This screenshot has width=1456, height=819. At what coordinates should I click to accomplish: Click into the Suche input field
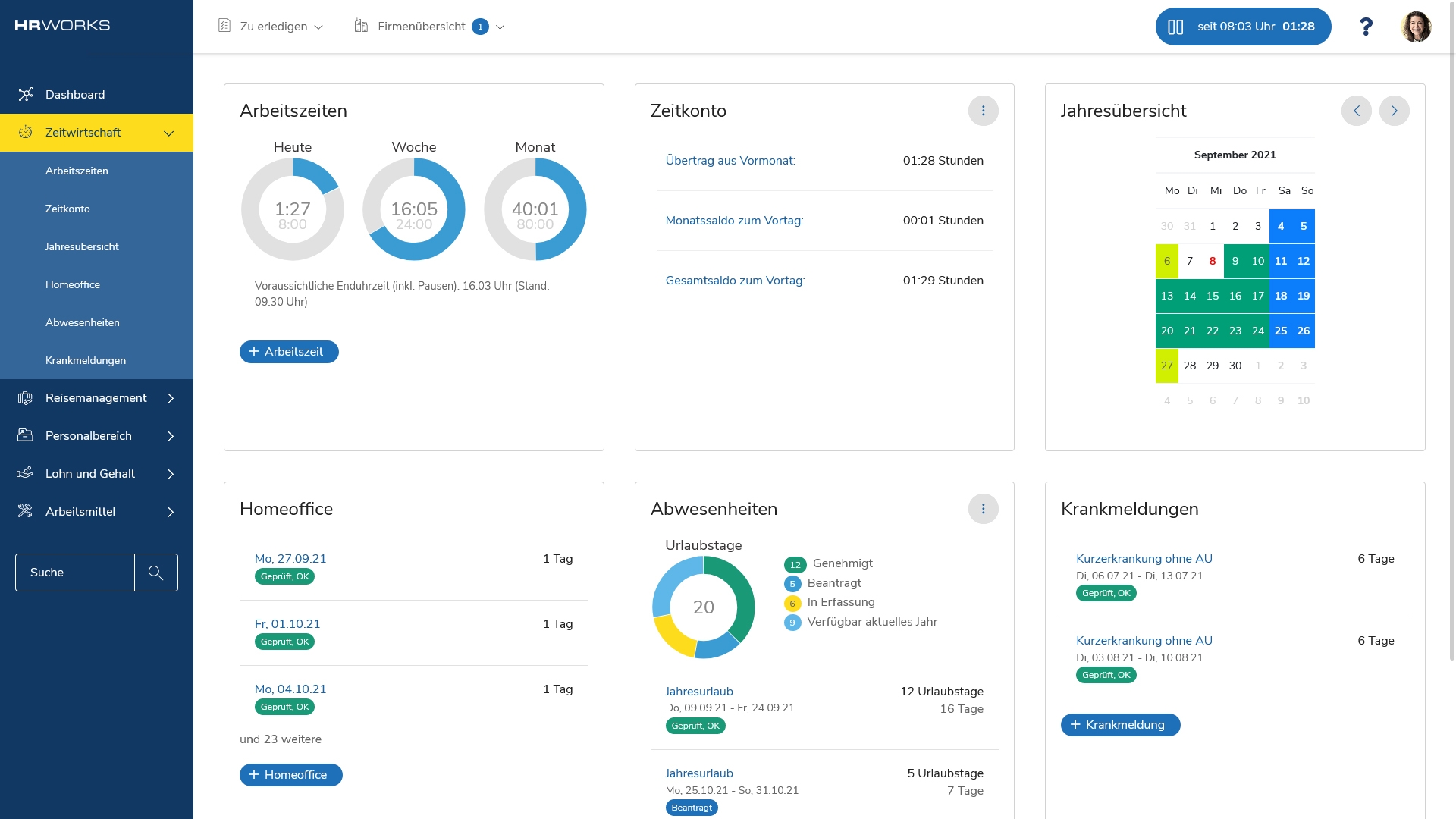coord(75,573)
